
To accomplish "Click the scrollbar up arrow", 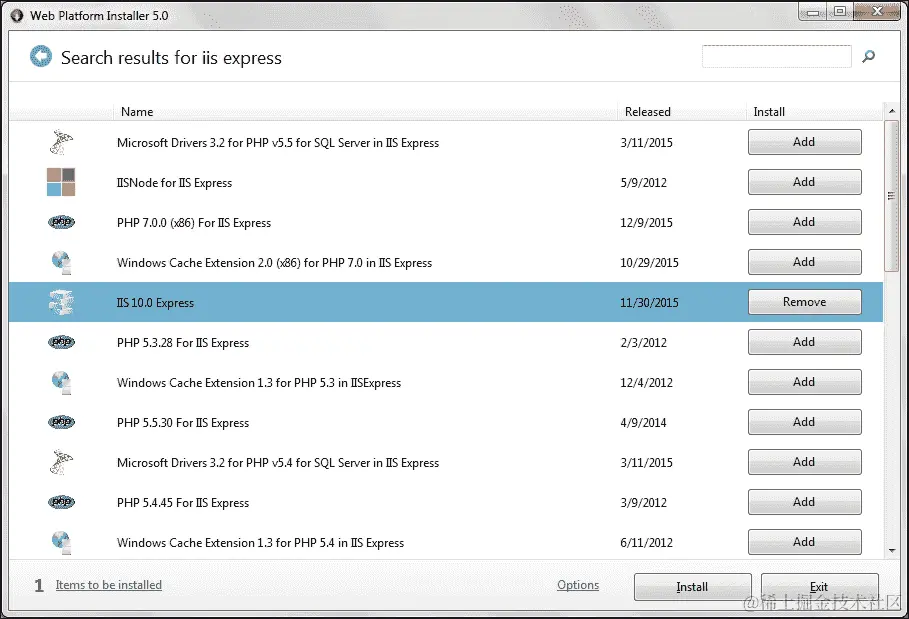I will [892, 110].
